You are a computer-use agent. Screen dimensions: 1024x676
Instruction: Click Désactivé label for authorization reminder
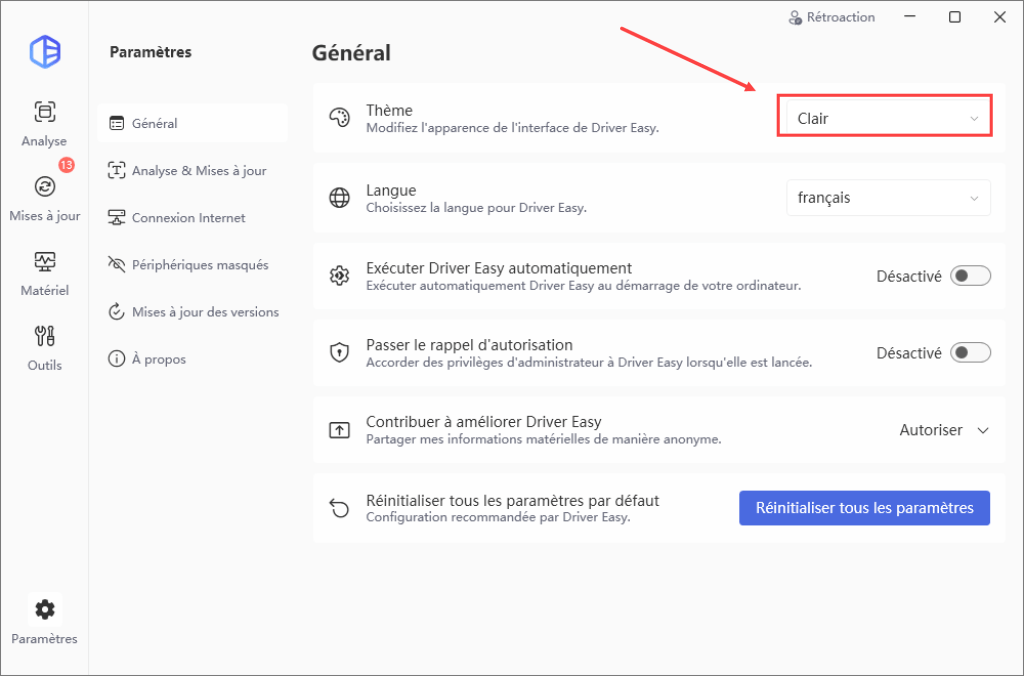[x=909, y=353]
